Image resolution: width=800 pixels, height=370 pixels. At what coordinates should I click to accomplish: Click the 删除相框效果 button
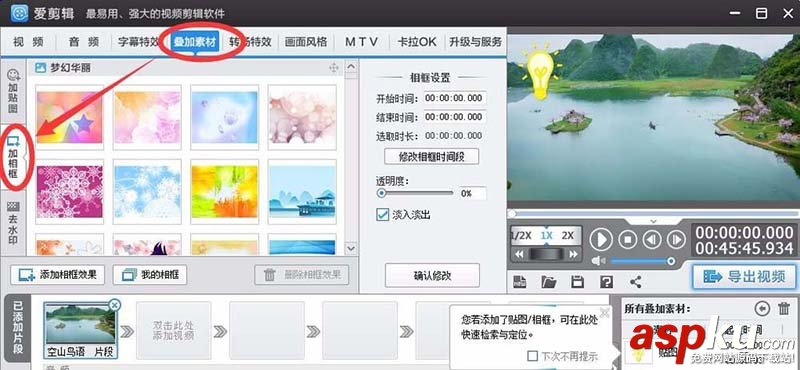pos(302,275)
